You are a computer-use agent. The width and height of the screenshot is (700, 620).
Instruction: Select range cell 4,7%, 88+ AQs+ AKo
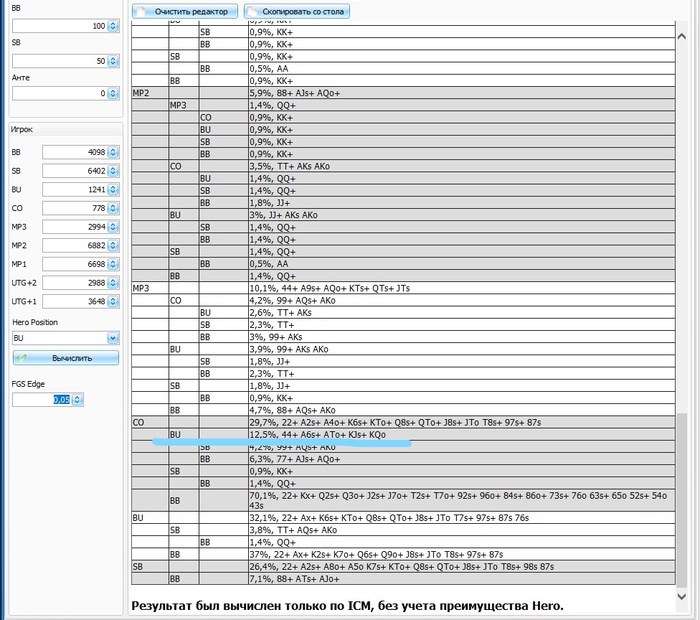tap(462, 410)
